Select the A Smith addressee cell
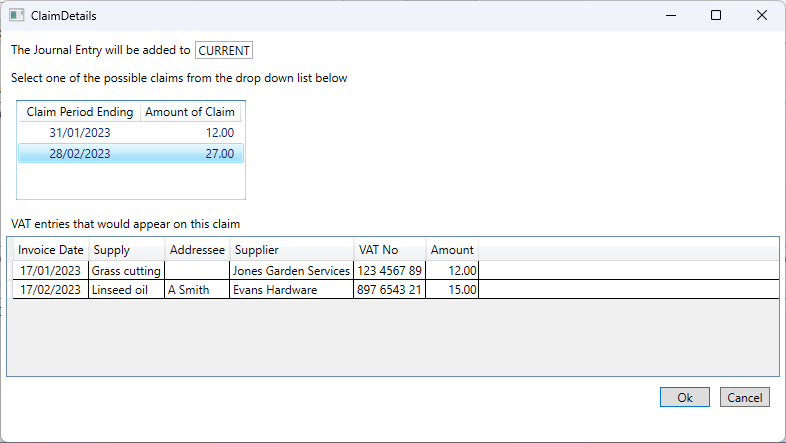 click(197, 290)
